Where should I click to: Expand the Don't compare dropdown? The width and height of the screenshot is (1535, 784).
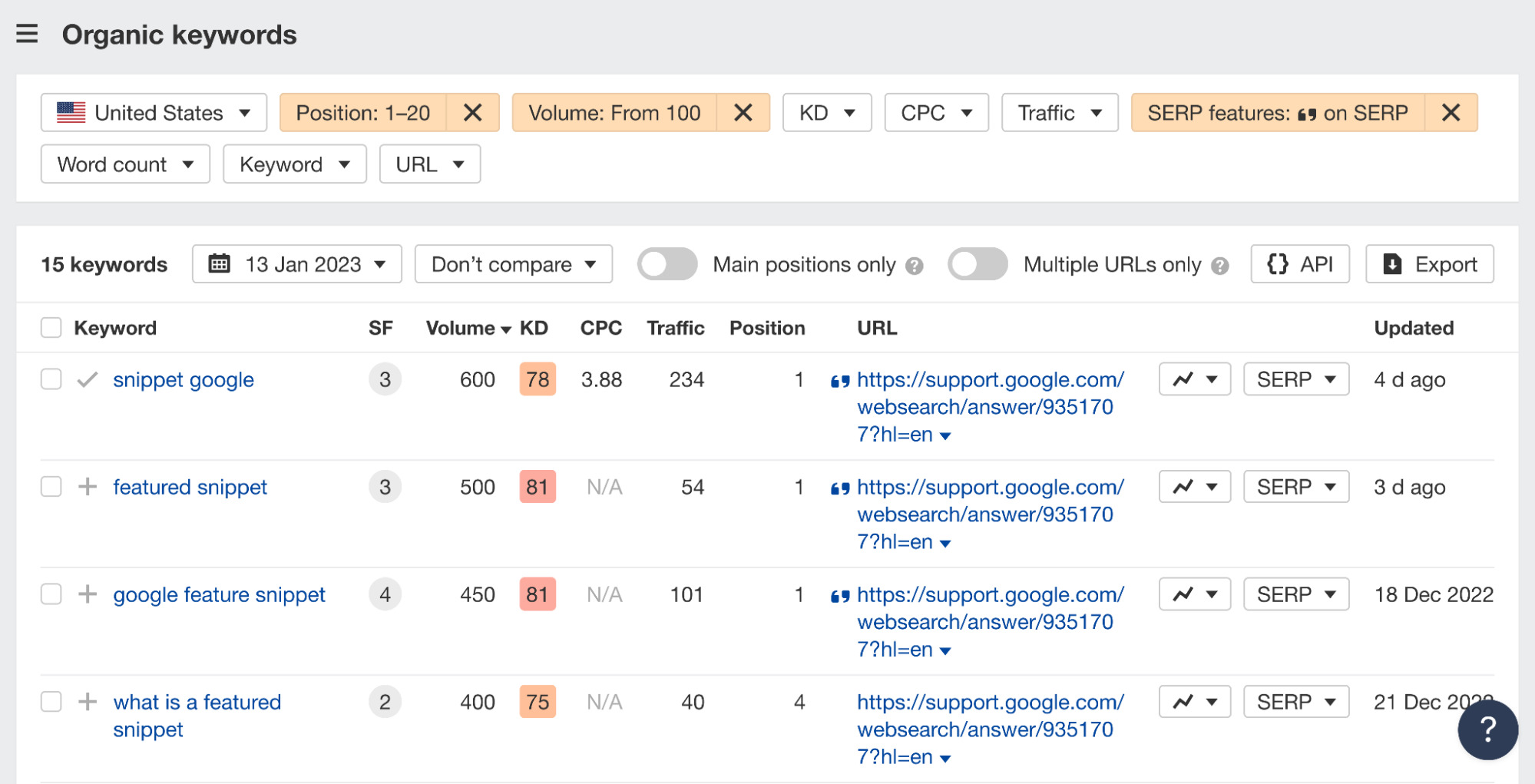tap(512, 264)
